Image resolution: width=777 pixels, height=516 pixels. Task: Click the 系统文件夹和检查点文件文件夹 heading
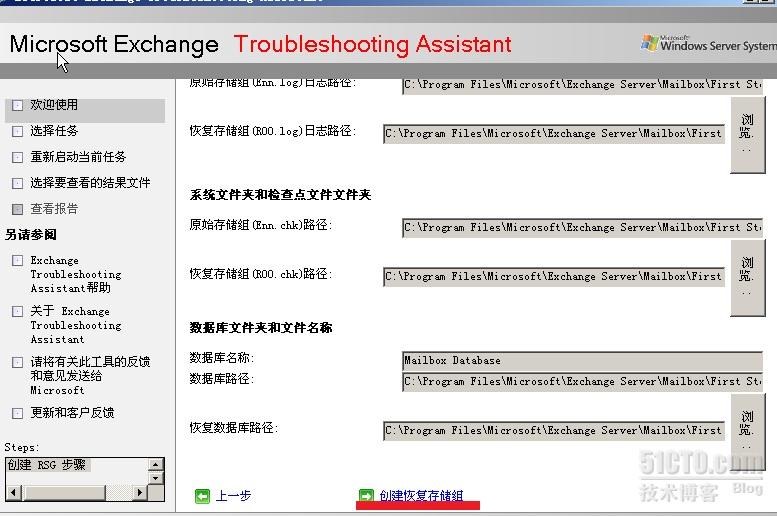click(x=280, y=195)
